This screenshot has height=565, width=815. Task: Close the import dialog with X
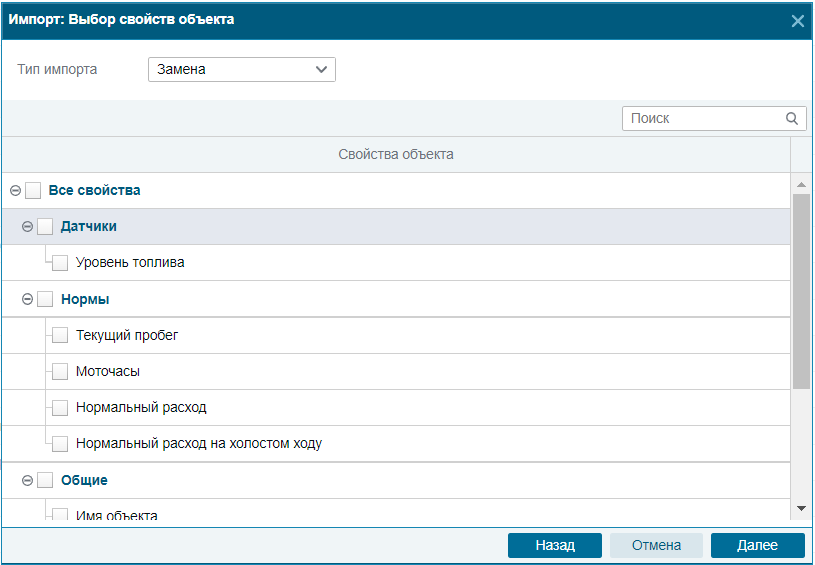pyautogui.click(x=797, y=21)
